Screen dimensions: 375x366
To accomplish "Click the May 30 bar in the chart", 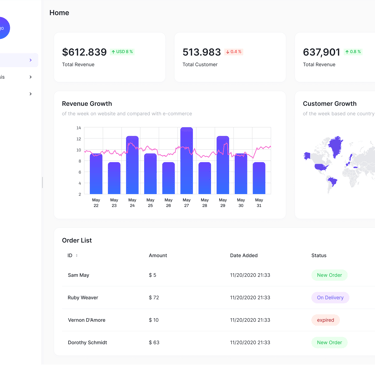I will tap(241, 174).
